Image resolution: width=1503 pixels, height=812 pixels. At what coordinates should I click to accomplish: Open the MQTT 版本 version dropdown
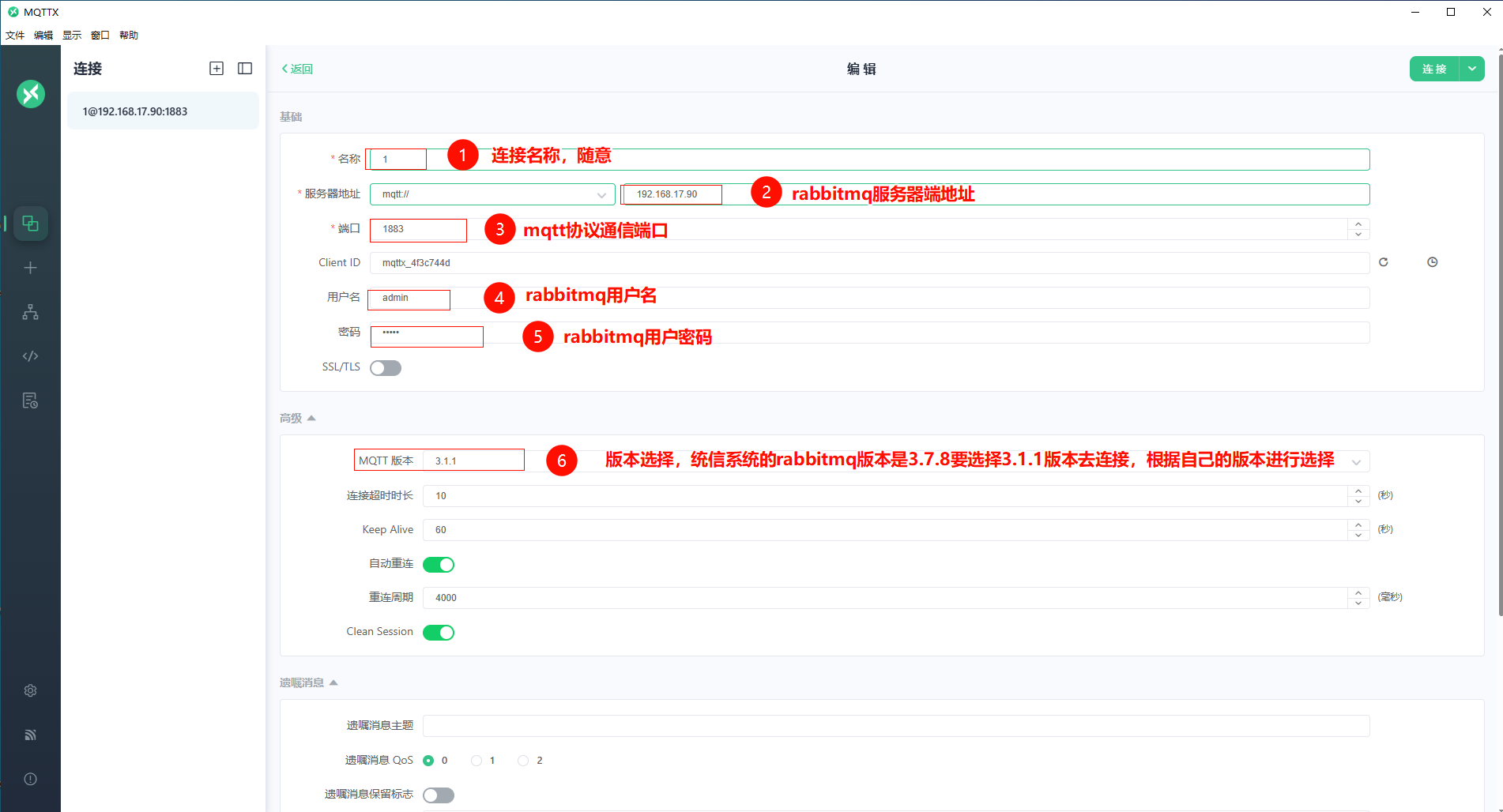896,461
